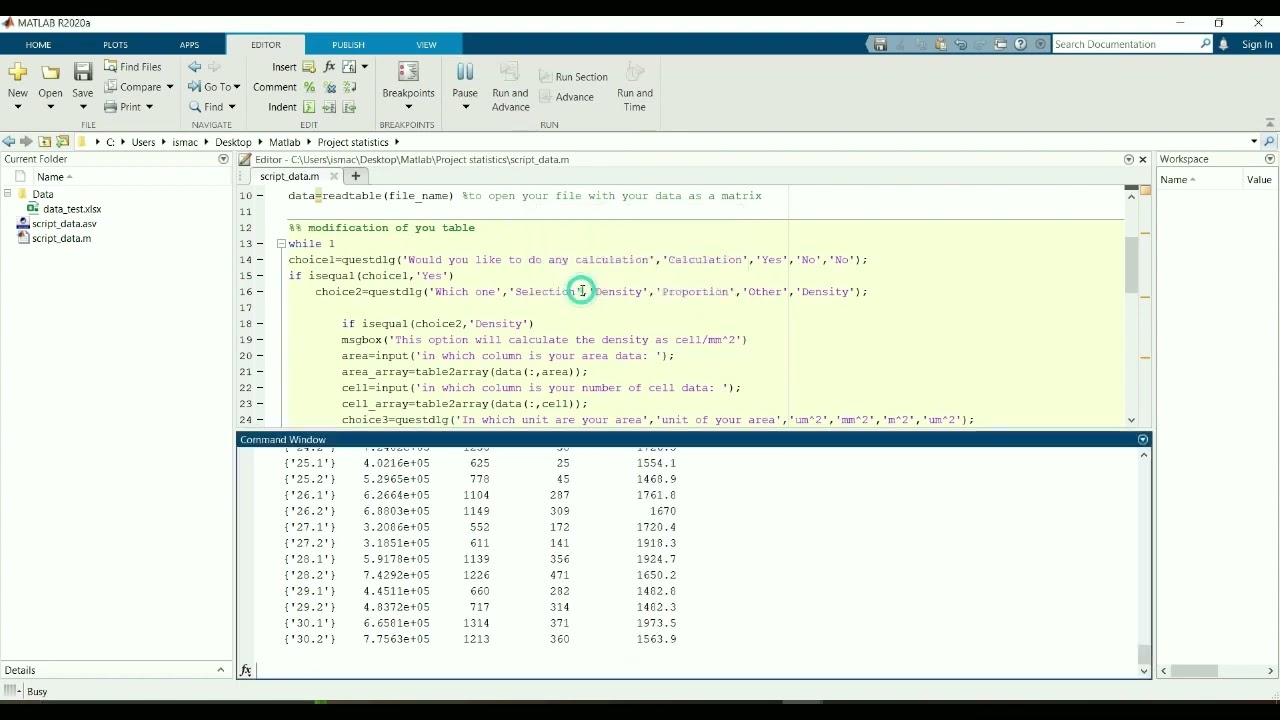This screenshot has height=720, width=1280.
Task: Select script_data.asv file
Action: pyautogui.click(x=64, y=224)
